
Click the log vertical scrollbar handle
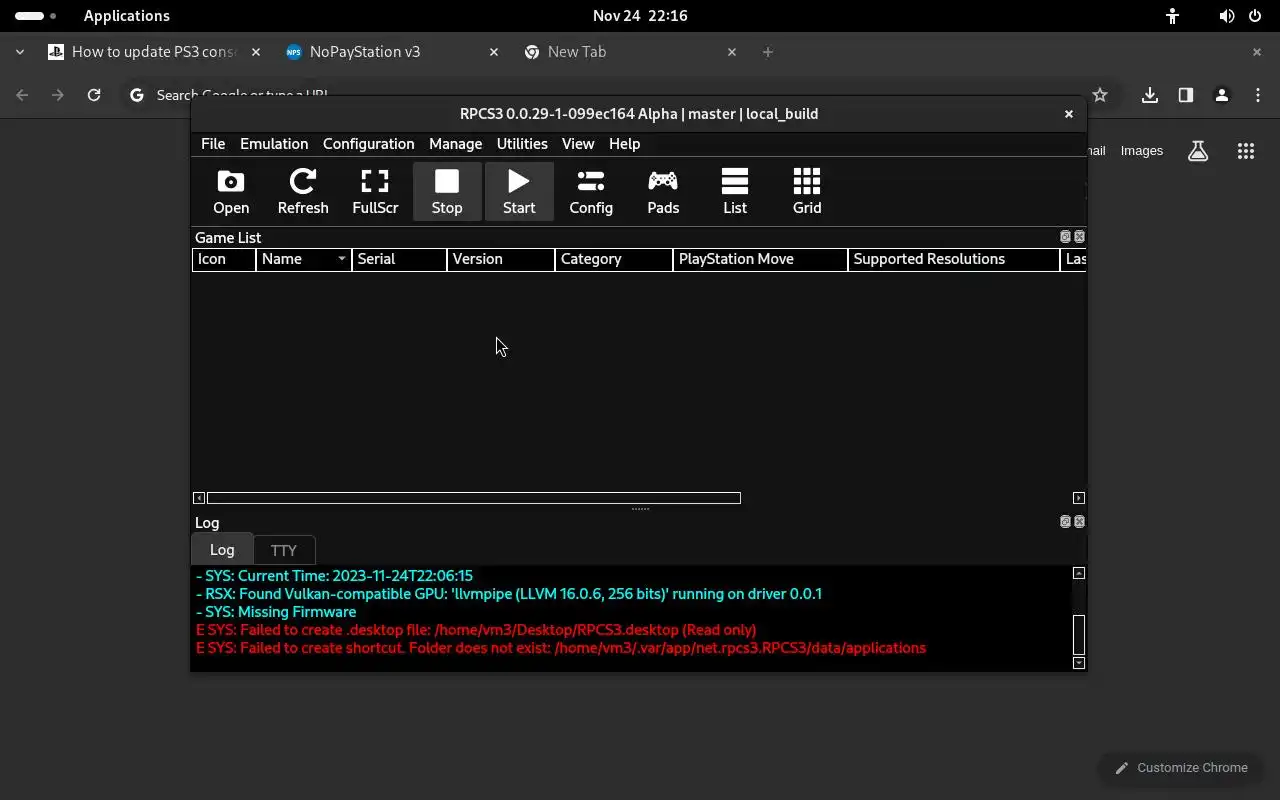pyautogui.click(x=1079, y=635)
